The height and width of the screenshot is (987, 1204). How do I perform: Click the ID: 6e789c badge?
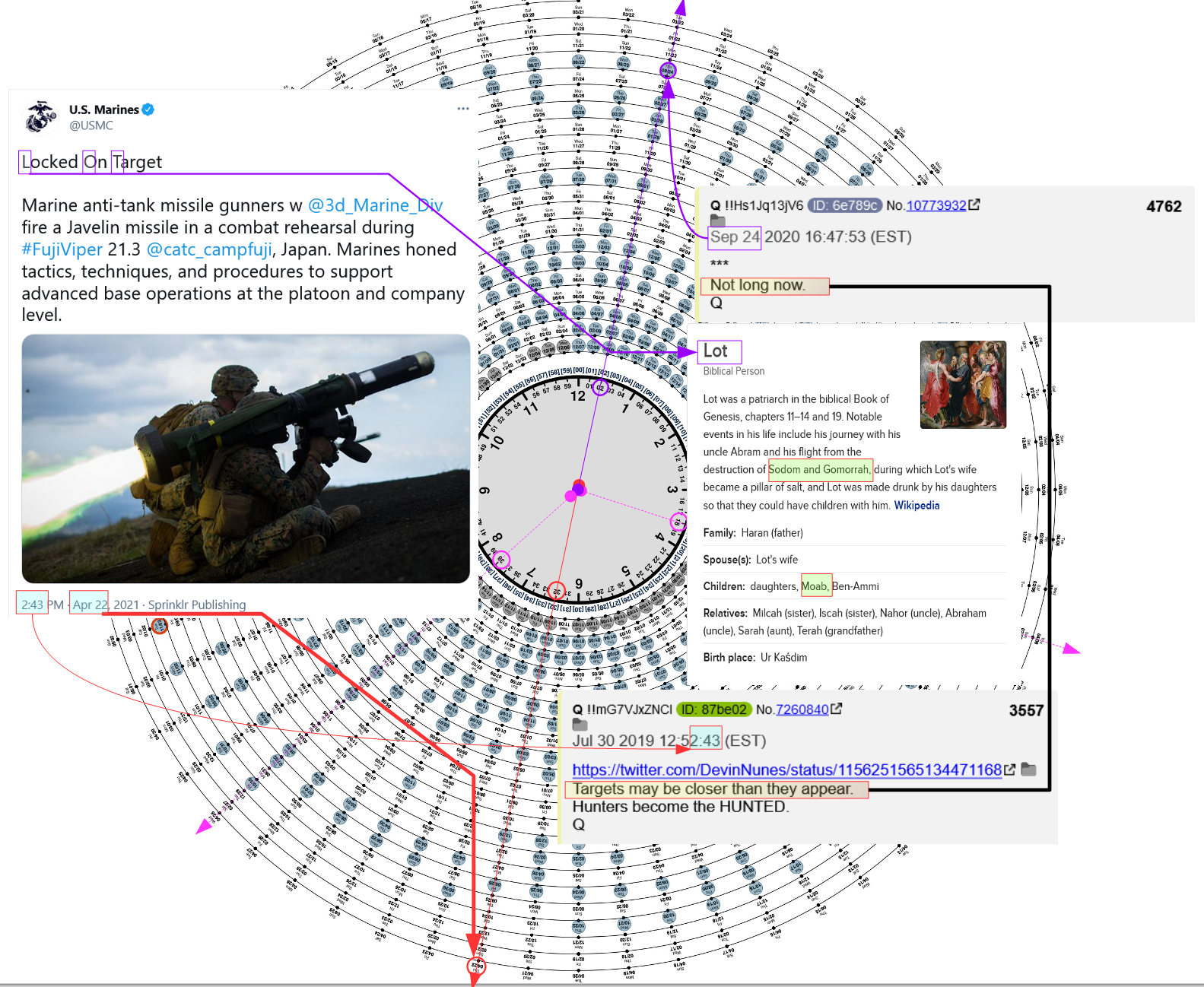coord(845,205)
